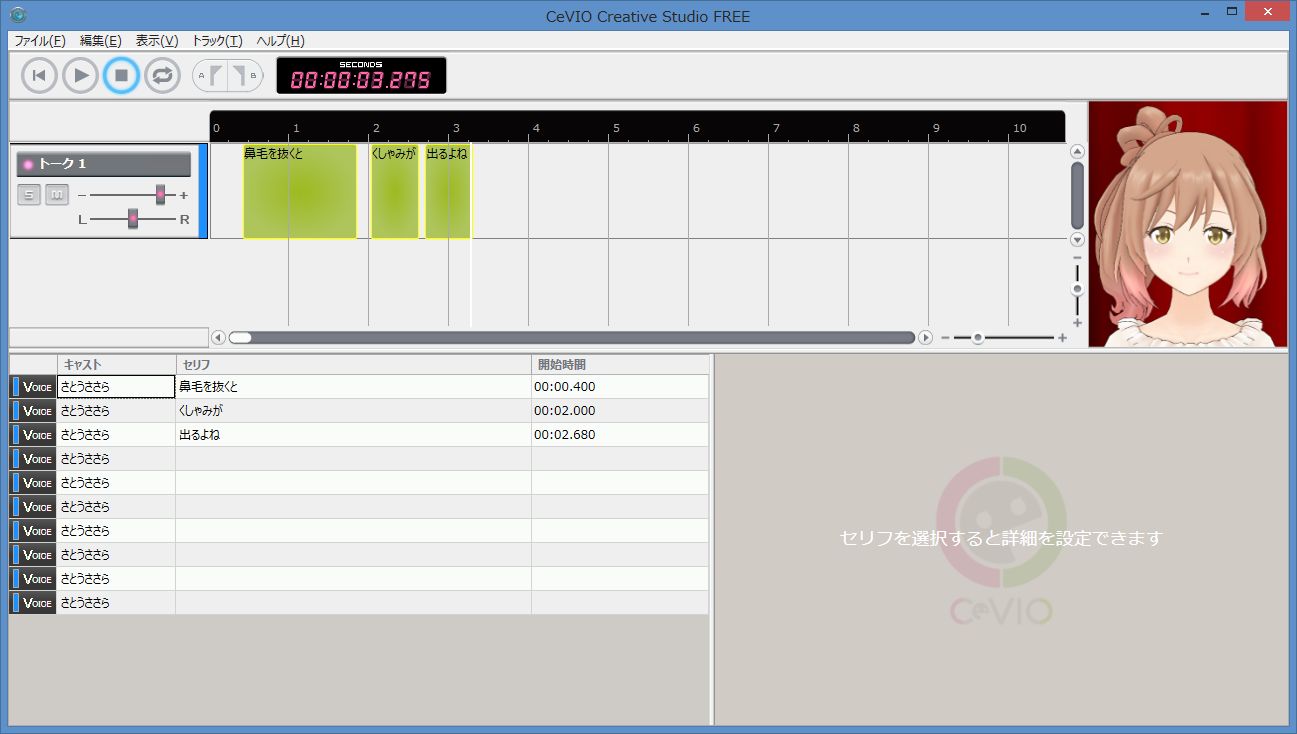This screenshot has width=1297, height=734.
Task: Click the timeline scroll-left arrow
Action: tap(219, 338)
